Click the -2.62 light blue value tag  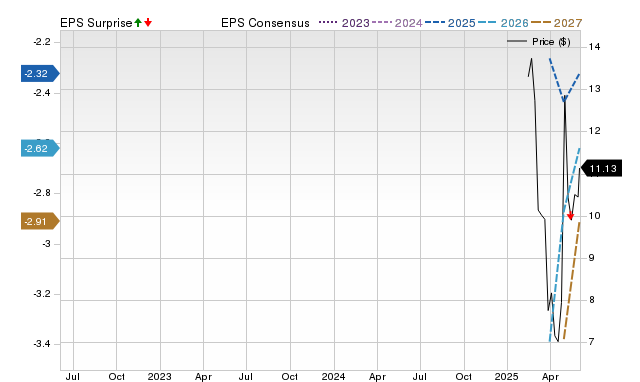[40, 149]
